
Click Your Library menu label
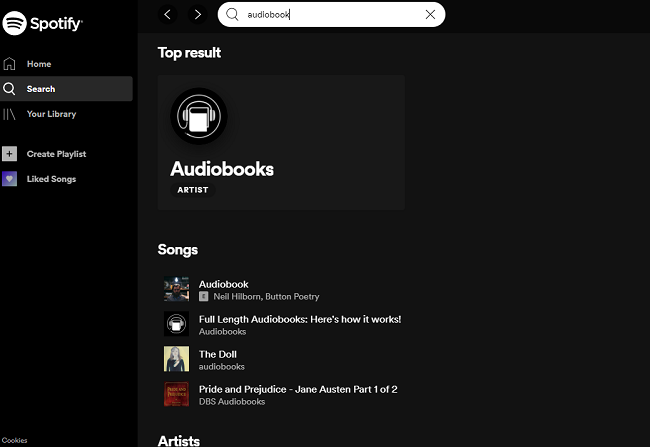(x=51, y=114)
